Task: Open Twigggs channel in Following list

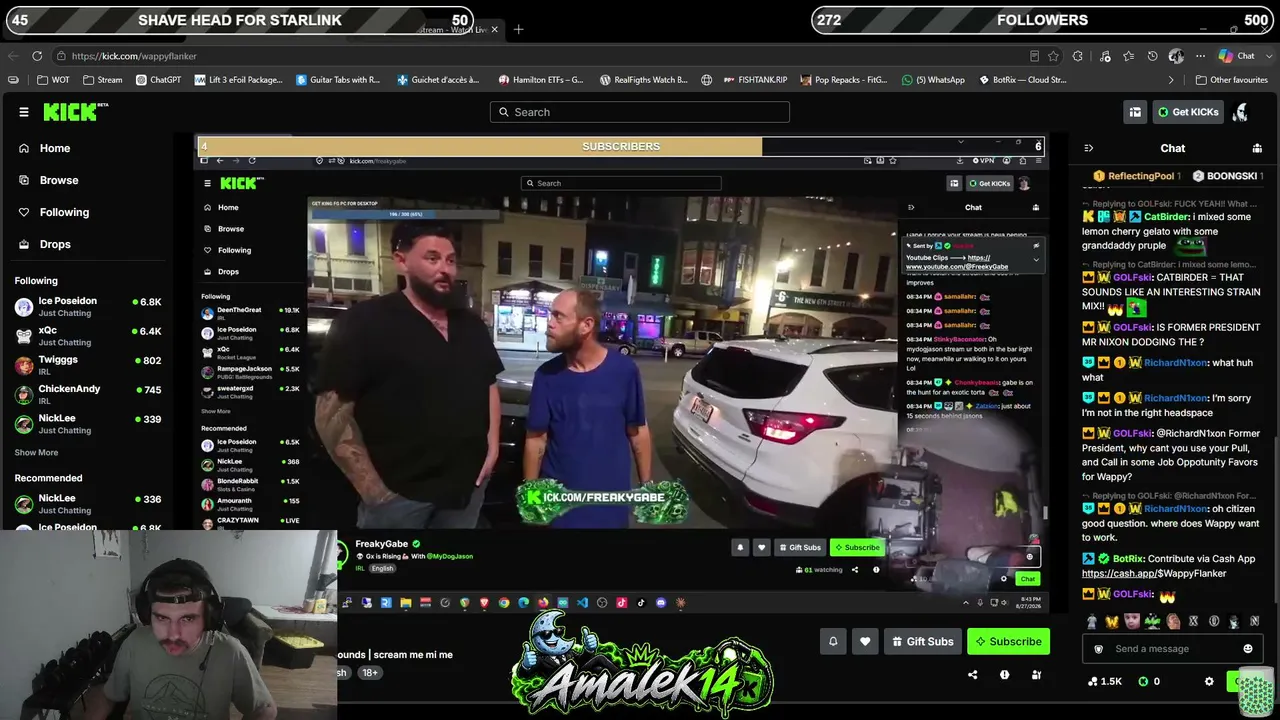Action: [88, 365]
